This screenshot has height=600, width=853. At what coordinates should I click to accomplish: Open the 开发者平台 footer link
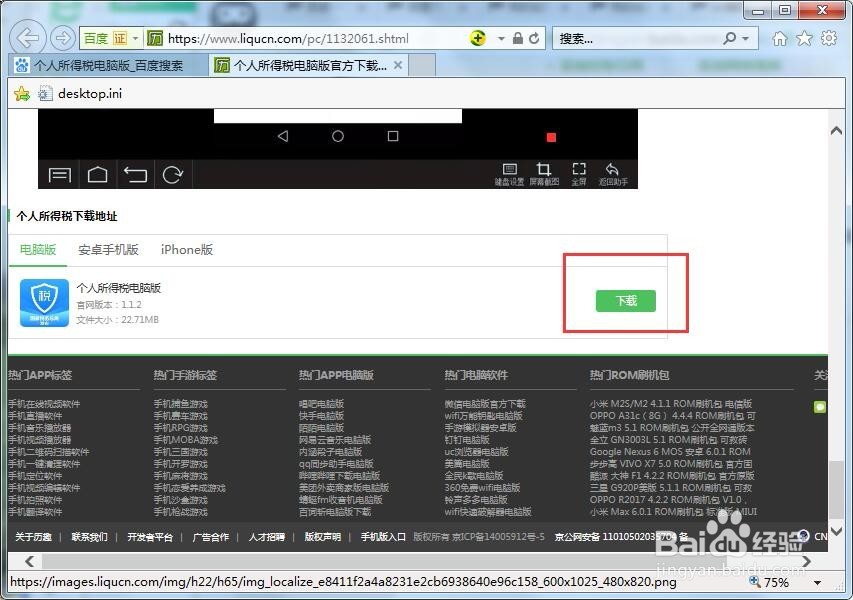[x=150, y=537]
